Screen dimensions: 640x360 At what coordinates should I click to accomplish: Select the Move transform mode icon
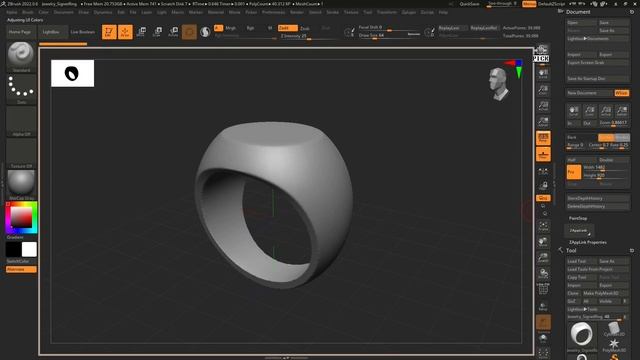pos(141,31)
